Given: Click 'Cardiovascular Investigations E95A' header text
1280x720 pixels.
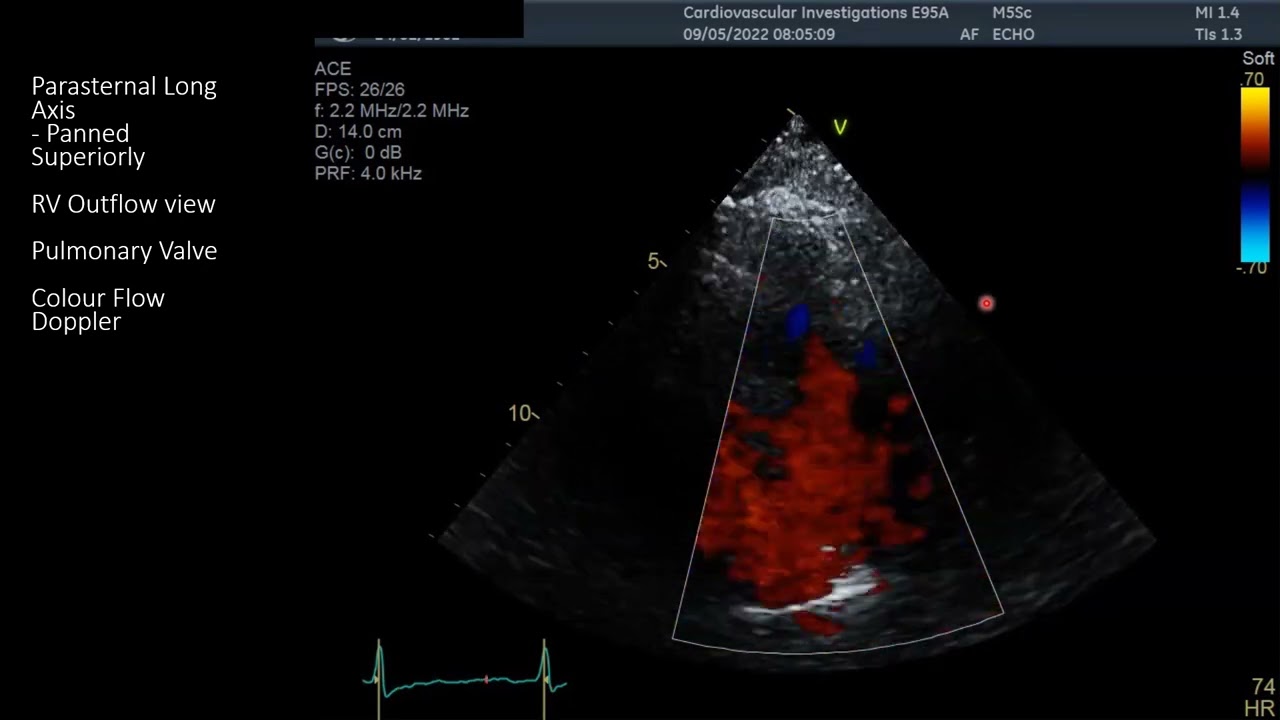Looking at the screenshot, I should (816, 13).
